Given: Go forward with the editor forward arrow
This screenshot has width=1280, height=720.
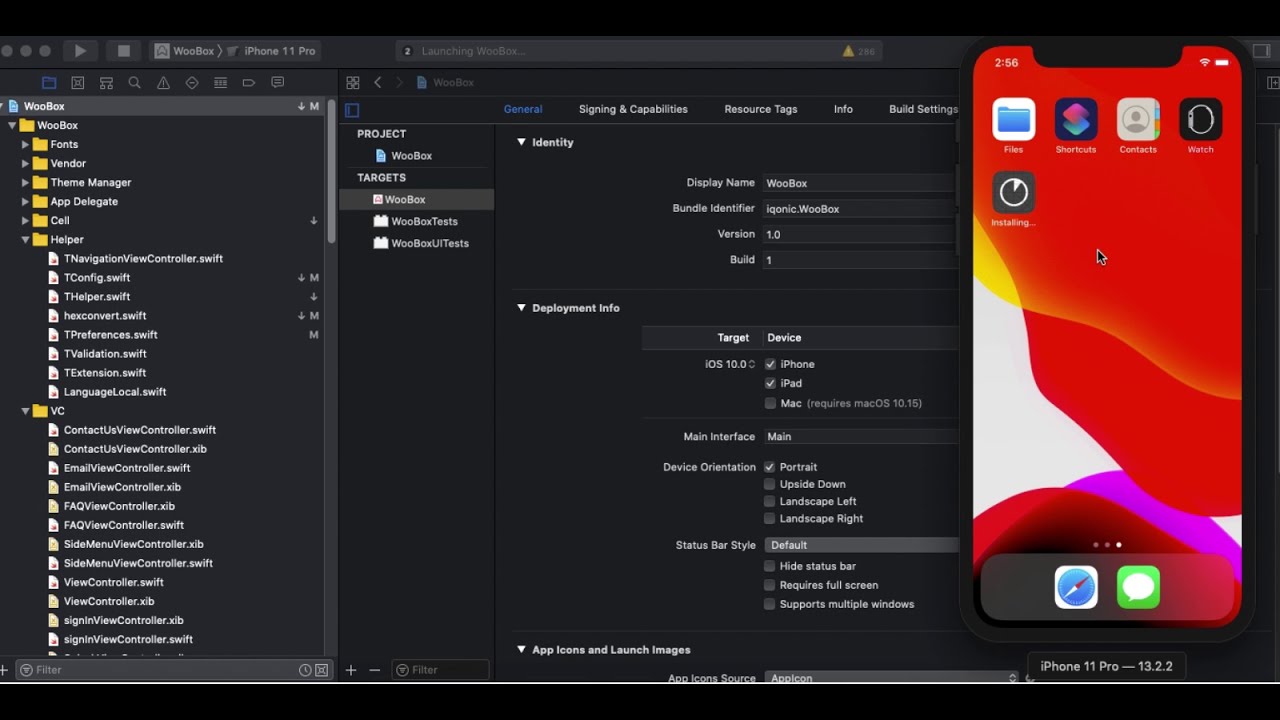Looking at the screenshot, I should click(x=399, y=83).
